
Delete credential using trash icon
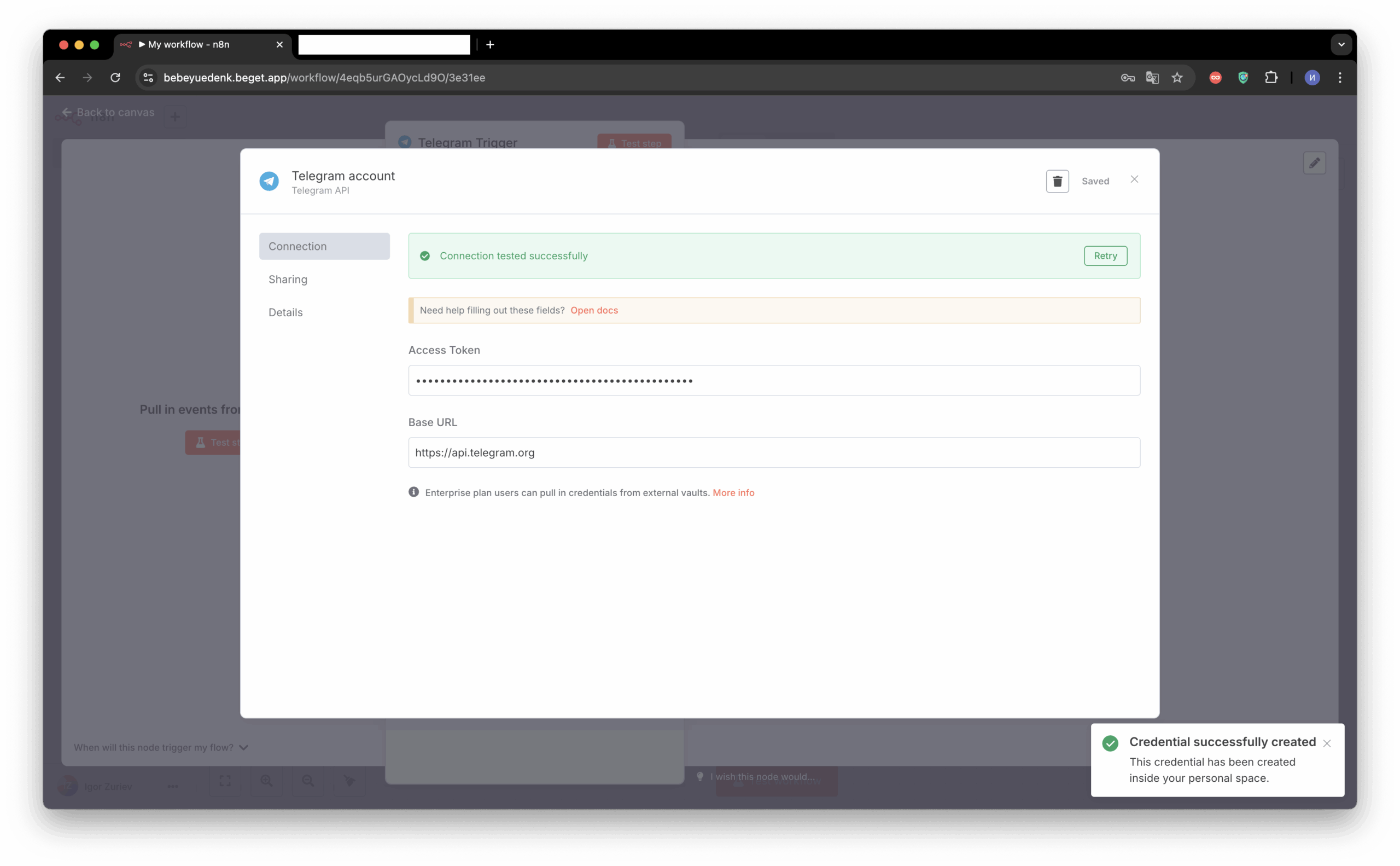[1057, 181]
